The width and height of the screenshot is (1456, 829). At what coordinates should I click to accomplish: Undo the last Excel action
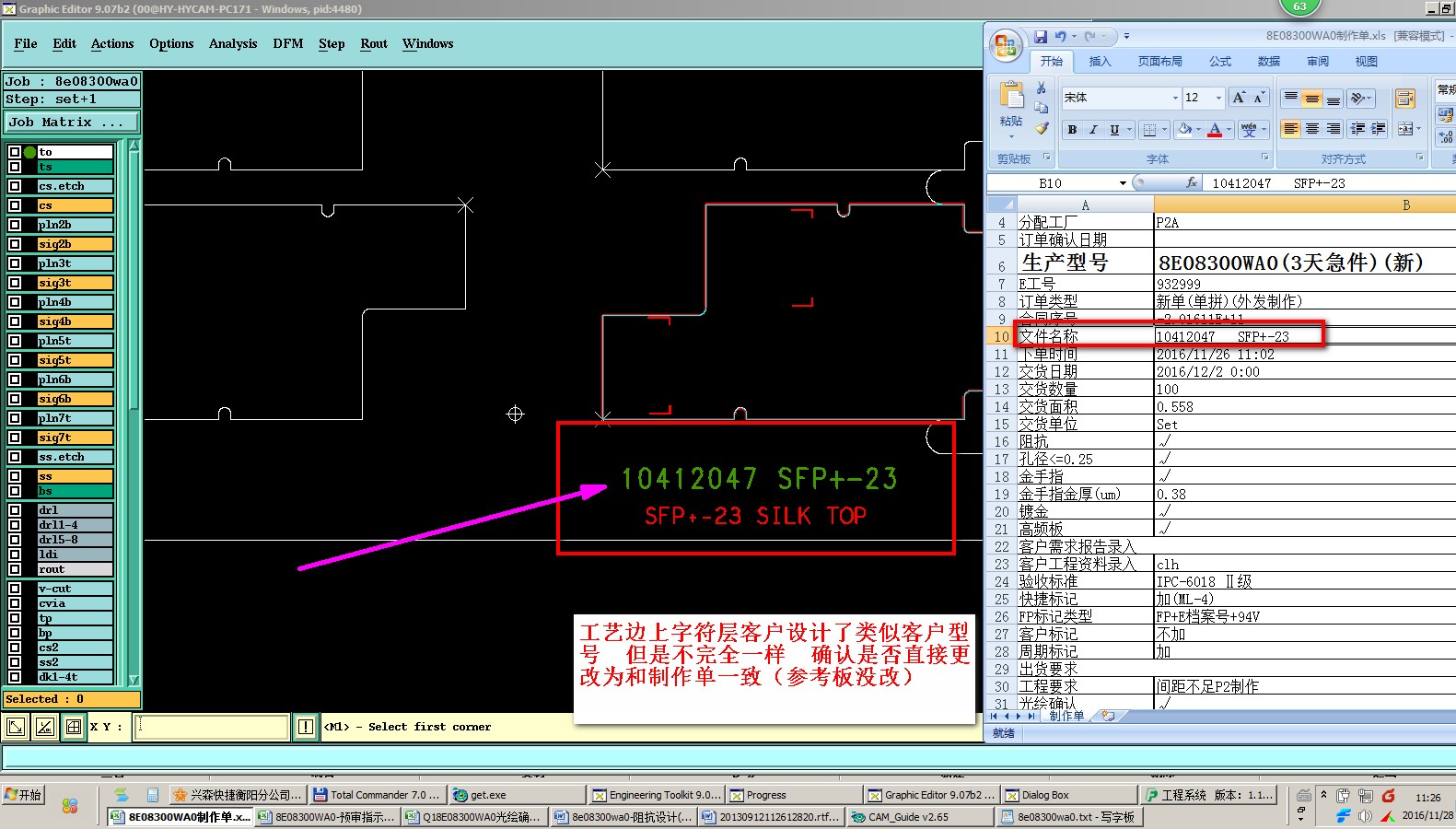[1060, 36]
